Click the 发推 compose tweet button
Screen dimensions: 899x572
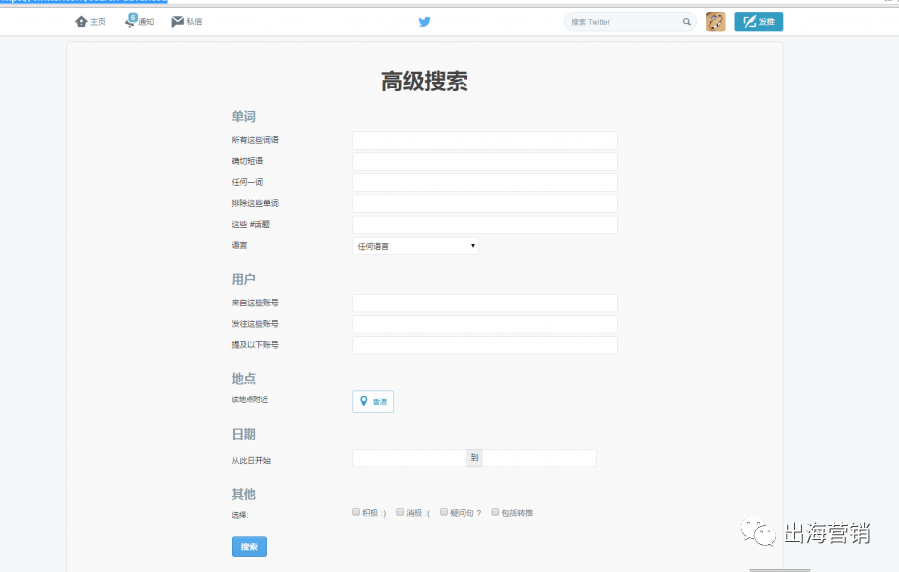coord(759,22)
